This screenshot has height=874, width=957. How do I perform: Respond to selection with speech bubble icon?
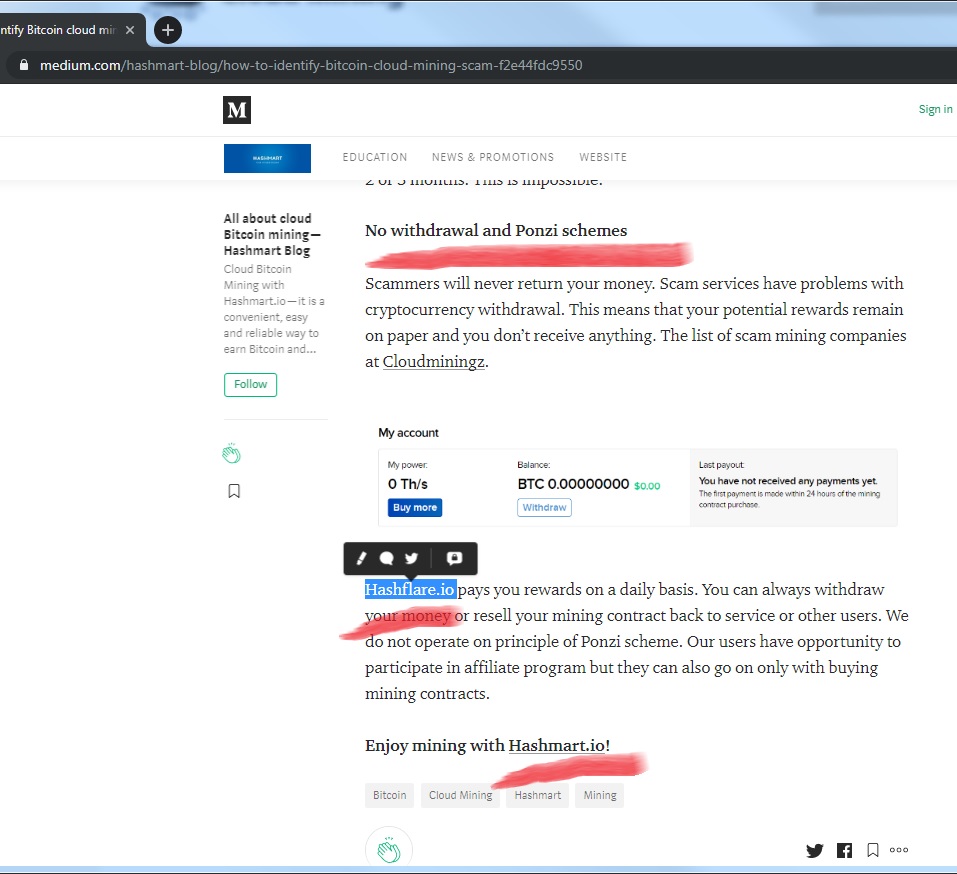pyautogui.click(x=386, y=558)
